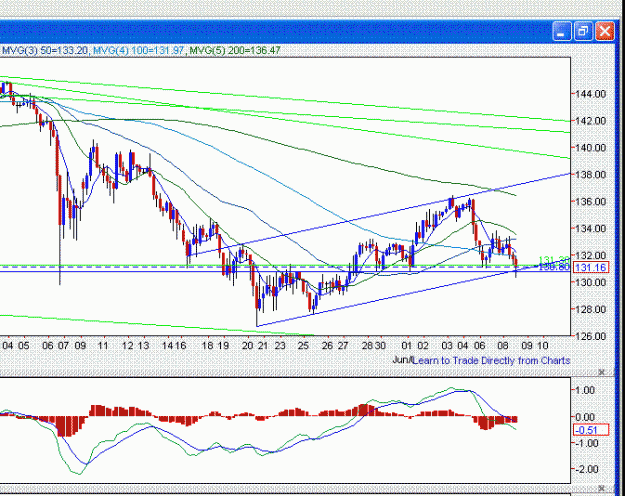Click the 130.80 blue price level label
This screenshot has width=625, height=496.
(x=554, y=268)
